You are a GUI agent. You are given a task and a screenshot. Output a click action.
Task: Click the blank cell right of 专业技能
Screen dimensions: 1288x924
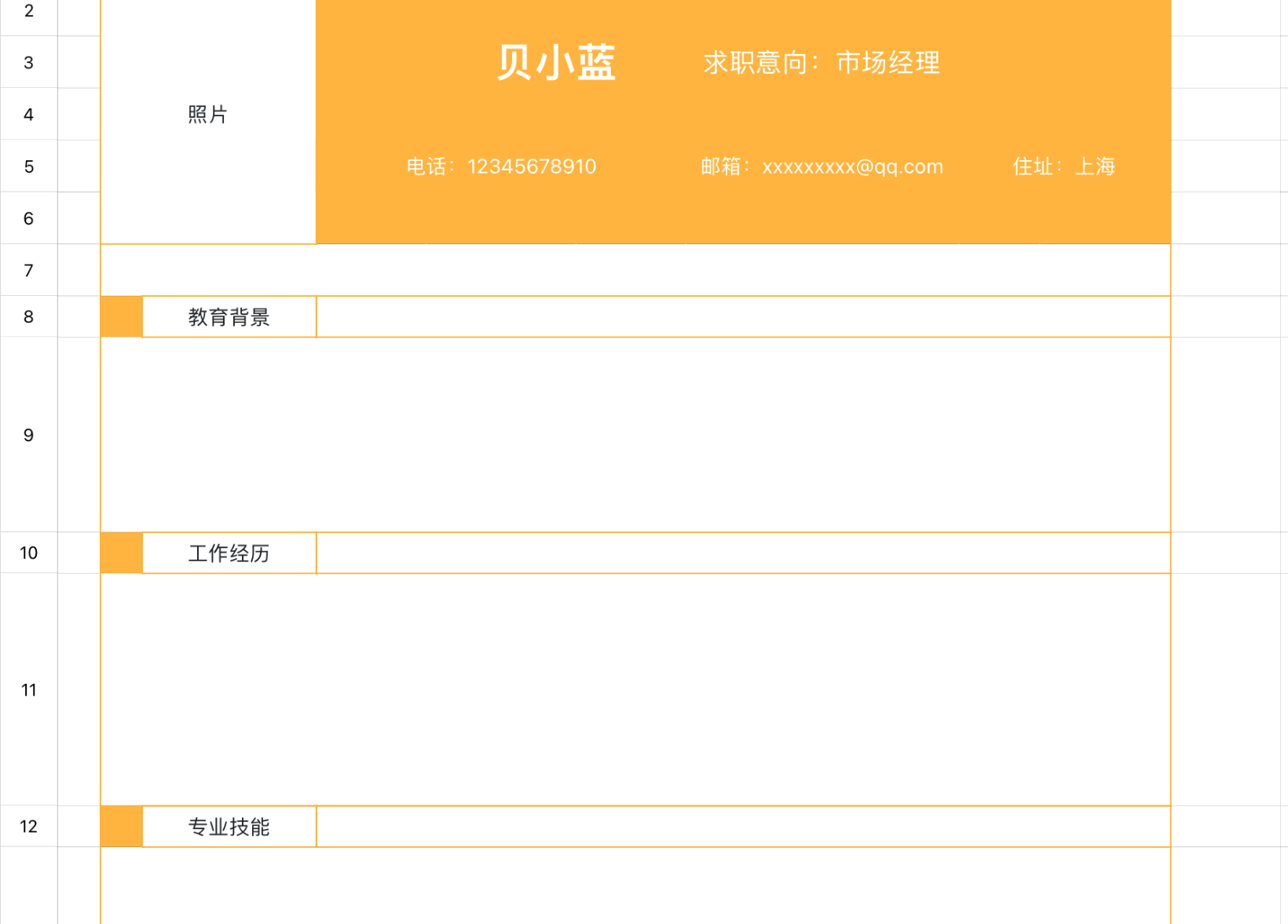tap(743, 827)
